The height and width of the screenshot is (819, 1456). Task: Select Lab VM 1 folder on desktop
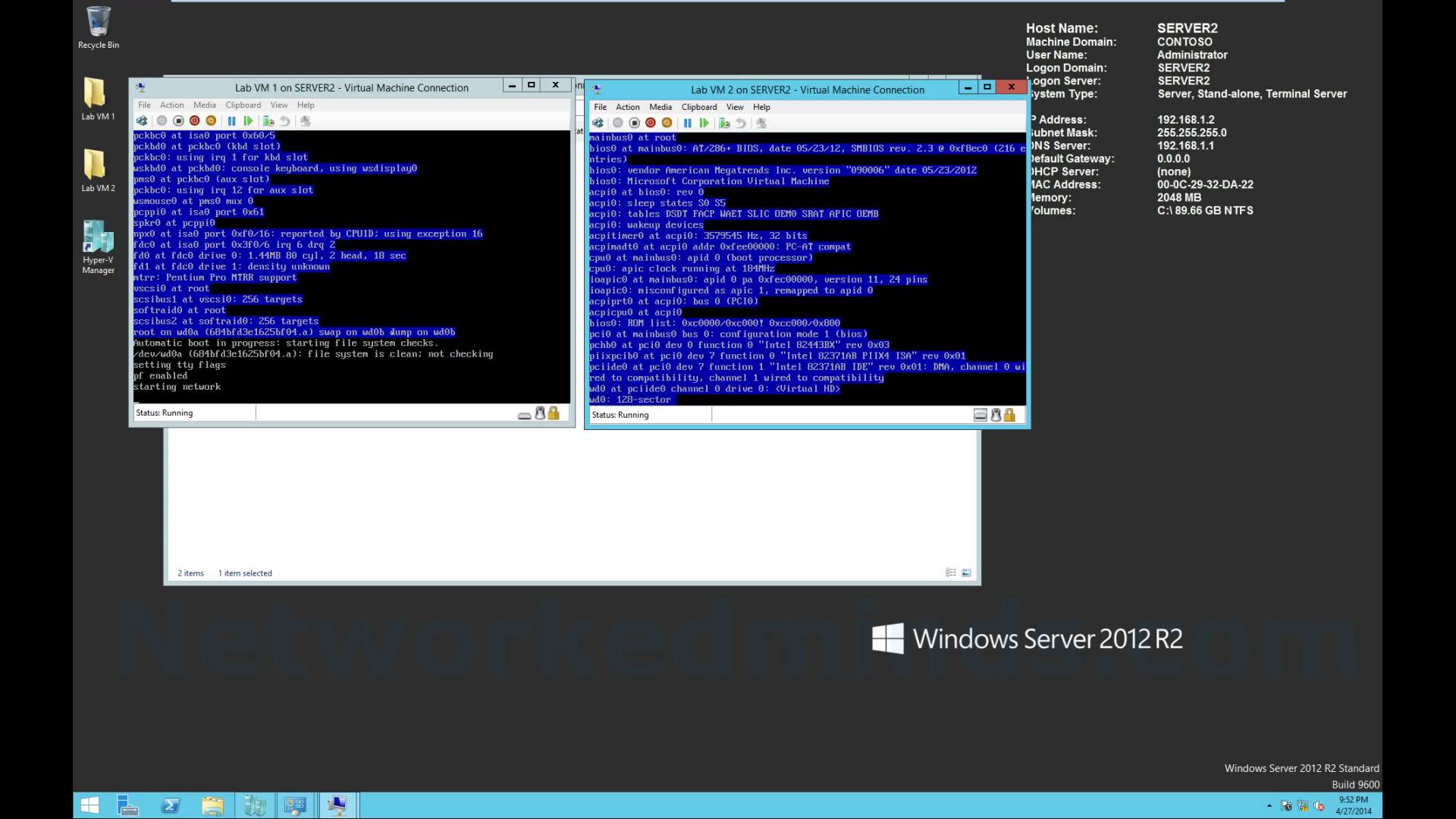click(x=99, y=99)
